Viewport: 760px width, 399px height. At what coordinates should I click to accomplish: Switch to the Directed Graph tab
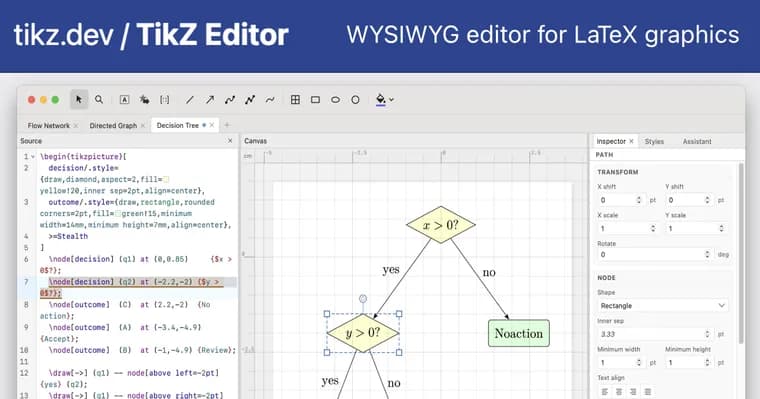tap(113, 126)
